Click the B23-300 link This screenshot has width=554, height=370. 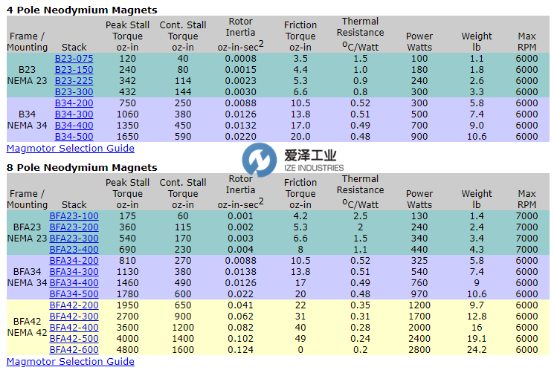(74, 92)
